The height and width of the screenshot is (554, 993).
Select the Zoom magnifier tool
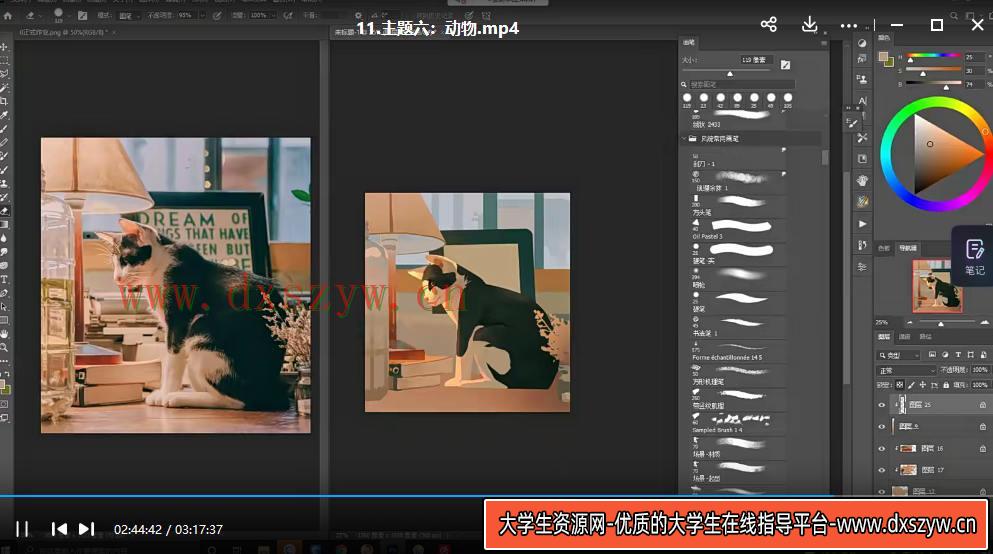tap(4, 348)
